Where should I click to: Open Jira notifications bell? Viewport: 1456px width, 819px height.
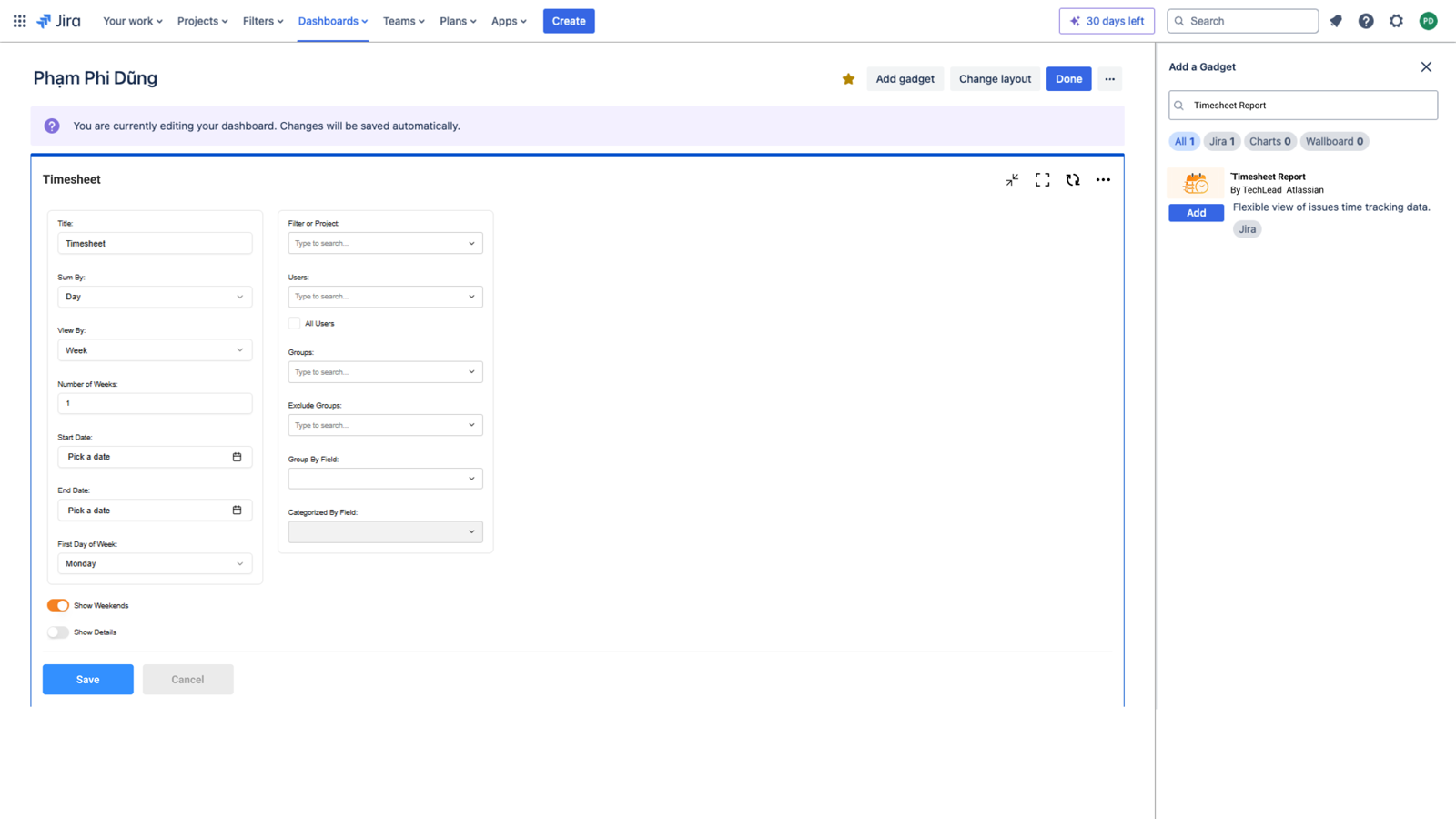point(1335,20)
